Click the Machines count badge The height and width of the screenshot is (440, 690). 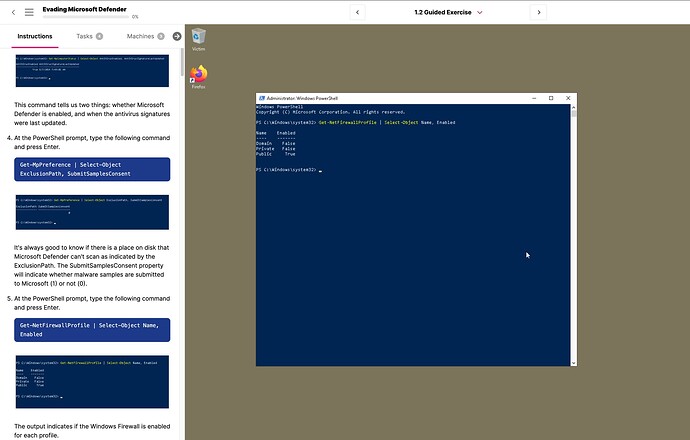pyautogui.click(x=161, y=36)
